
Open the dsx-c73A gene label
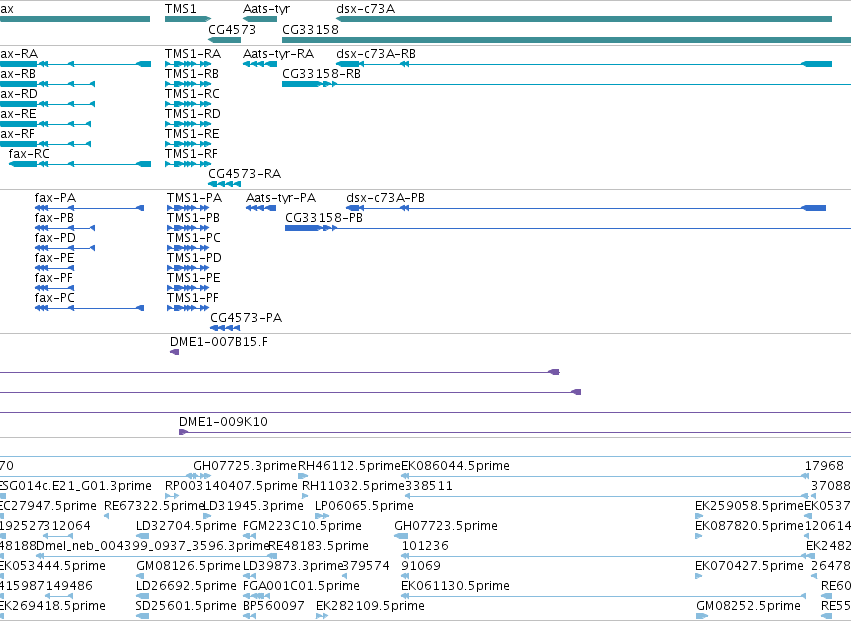point(366,9)
